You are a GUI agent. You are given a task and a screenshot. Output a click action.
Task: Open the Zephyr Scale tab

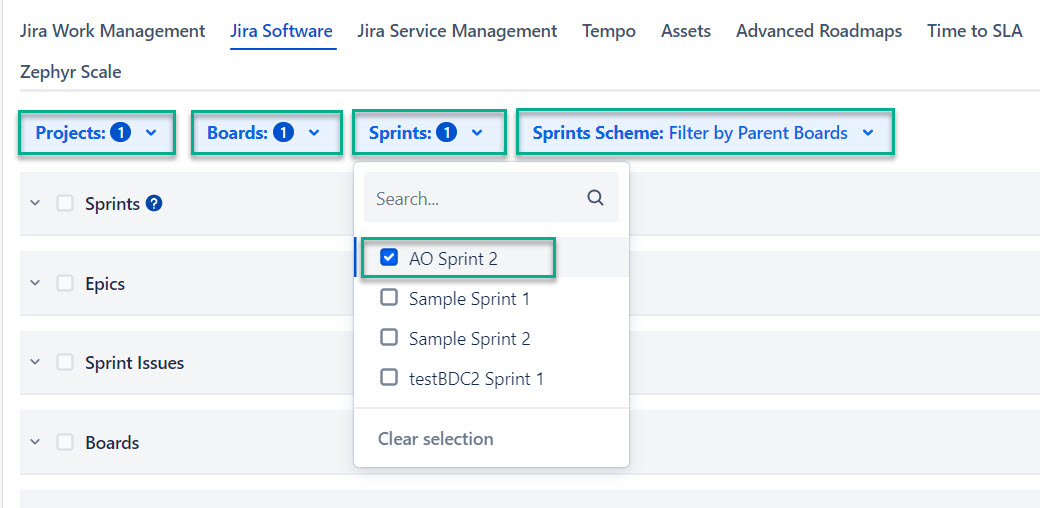pos(71,72)
